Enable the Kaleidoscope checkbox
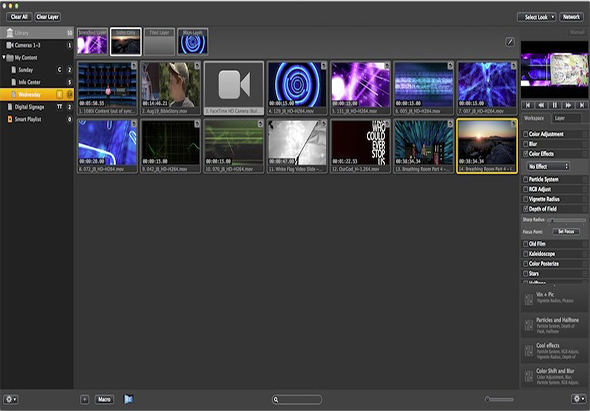The height and width of the screenshot is (411, 590). [x=525, y=254]
